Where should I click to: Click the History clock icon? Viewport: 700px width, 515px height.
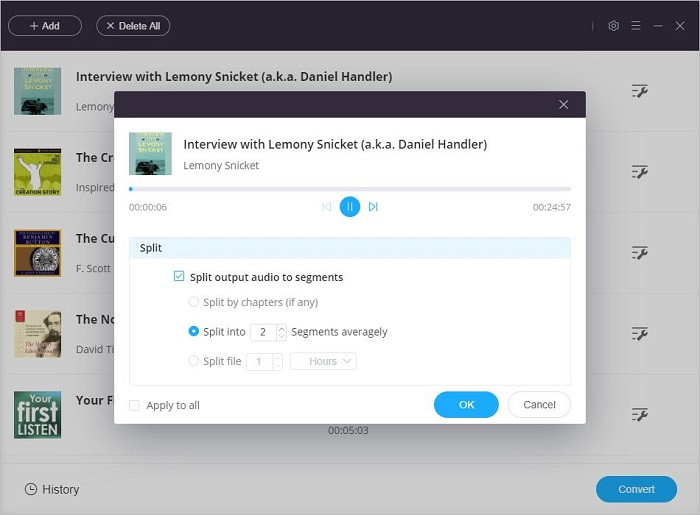31,489
